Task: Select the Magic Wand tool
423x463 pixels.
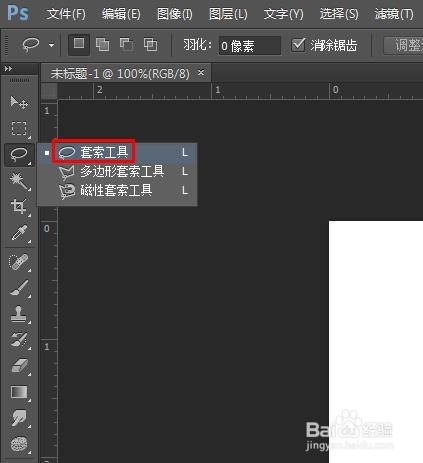Action: pyautogui.click(x=19, y=181)
